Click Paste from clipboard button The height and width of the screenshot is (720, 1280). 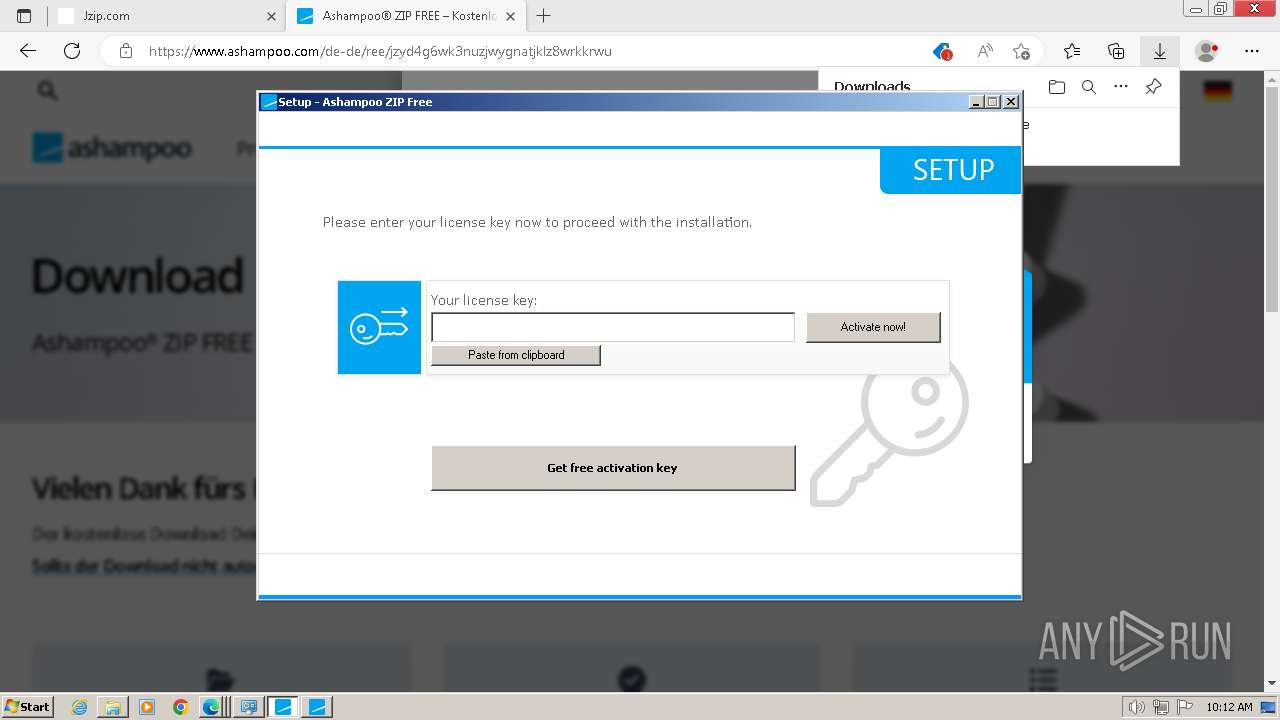[516, 355]
